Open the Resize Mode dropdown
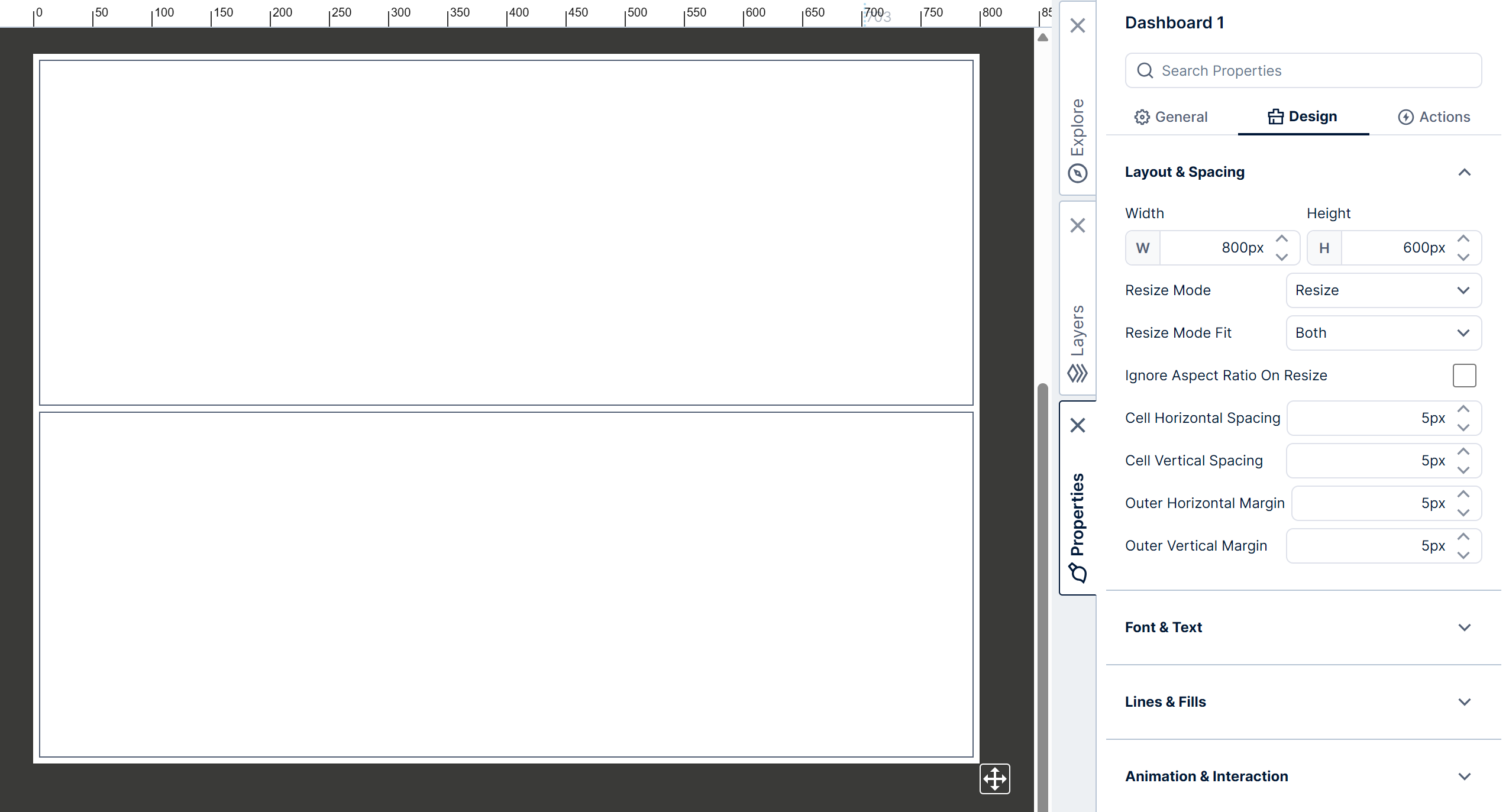The width and height of the screenshot is (1509, 812). click(1383, 290)
